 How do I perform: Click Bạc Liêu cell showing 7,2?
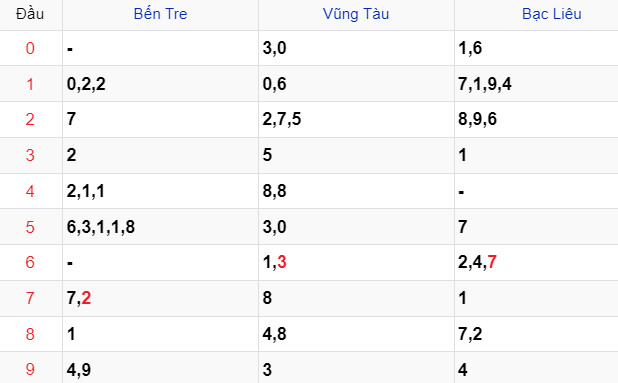point(536,334)
